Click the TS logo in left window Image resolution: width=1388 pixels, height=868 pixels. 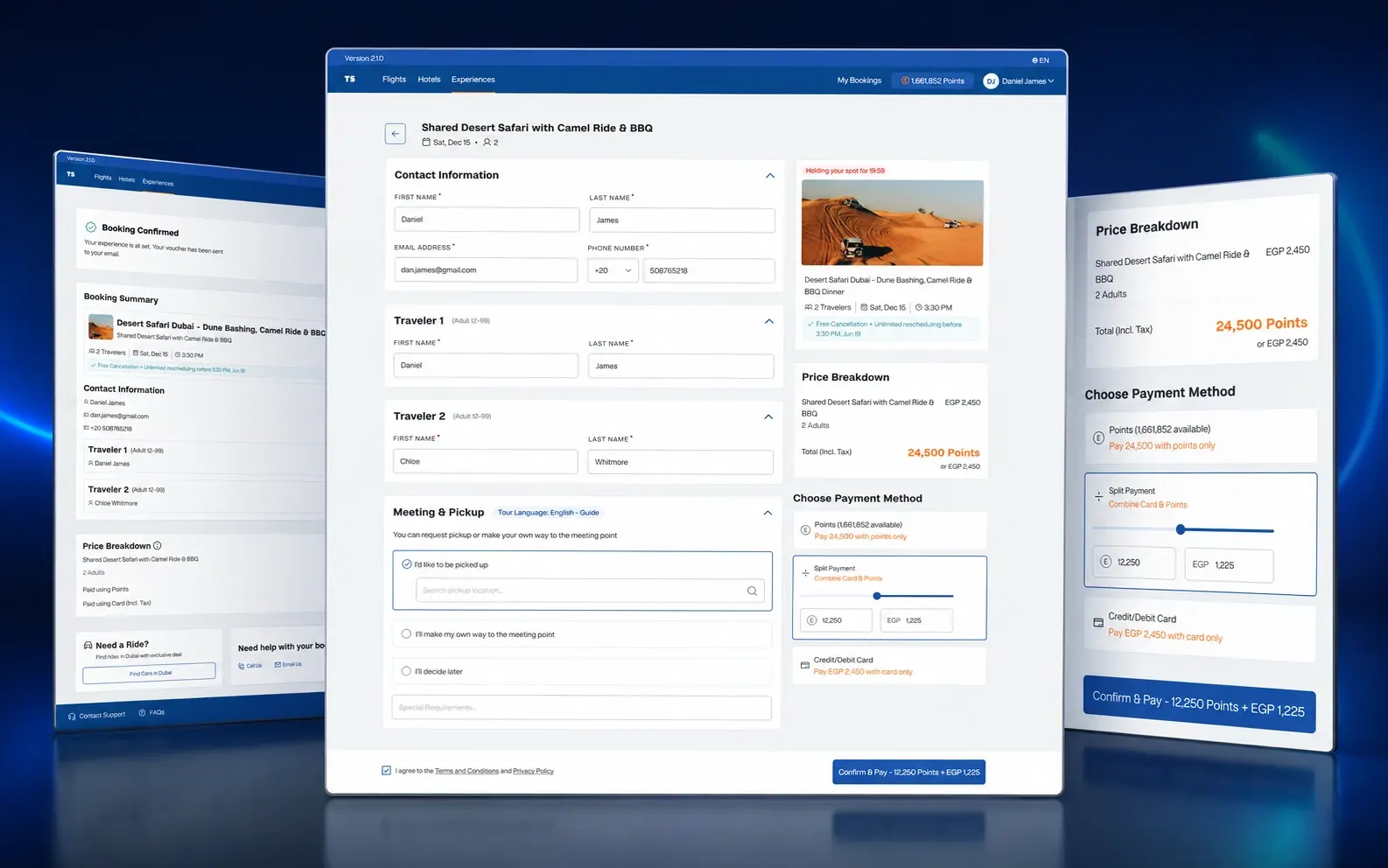point(71,174)
